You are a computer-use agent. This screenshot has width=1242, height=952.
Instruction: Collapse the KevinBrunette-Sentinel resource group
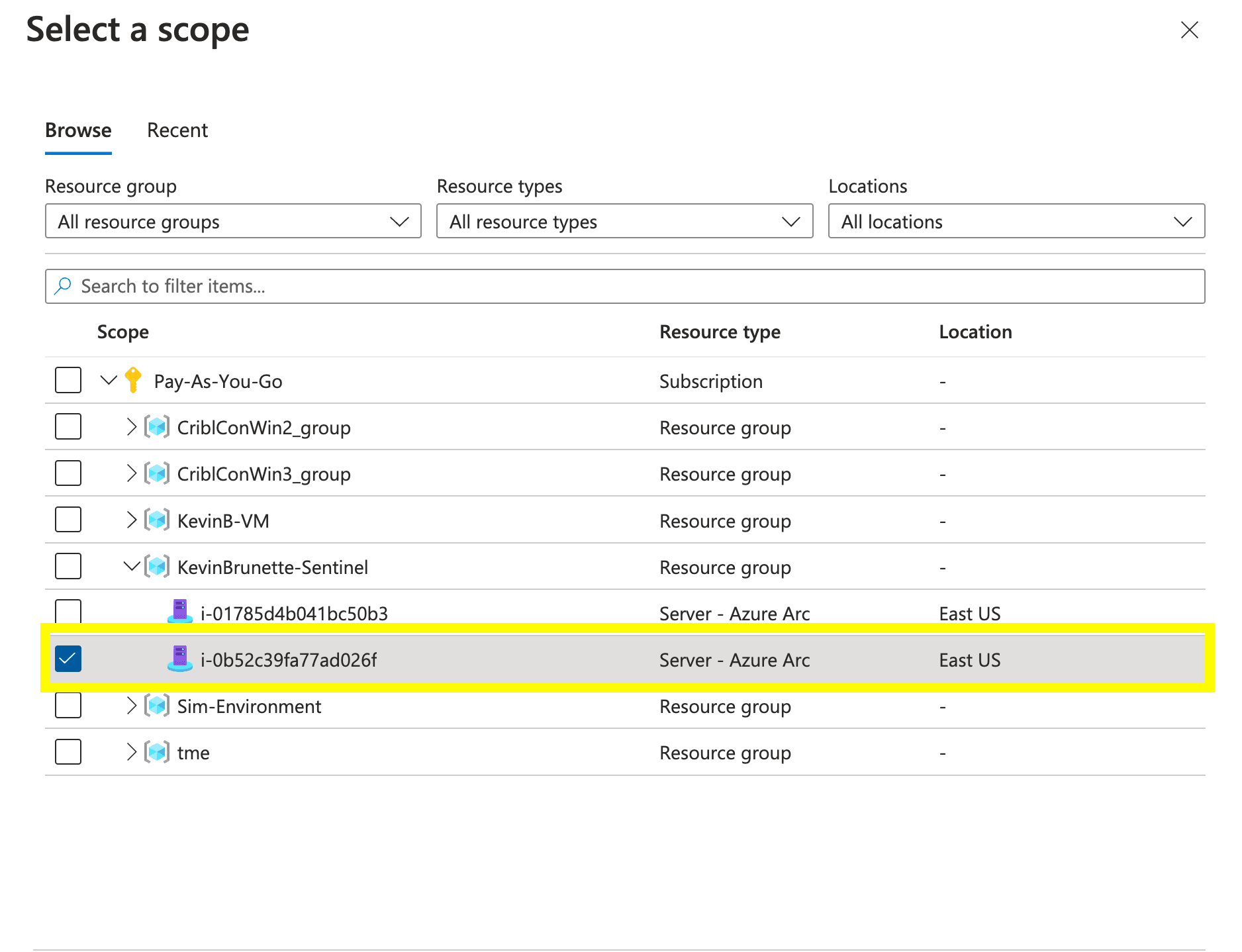(x=131, y=567)
